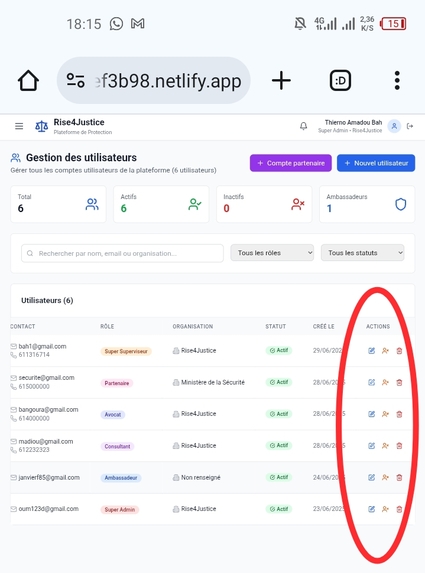Open the Thierno Amadou Bah profile avatar
This screenshot has height=573, width=425.
click(x=394, y=126)
